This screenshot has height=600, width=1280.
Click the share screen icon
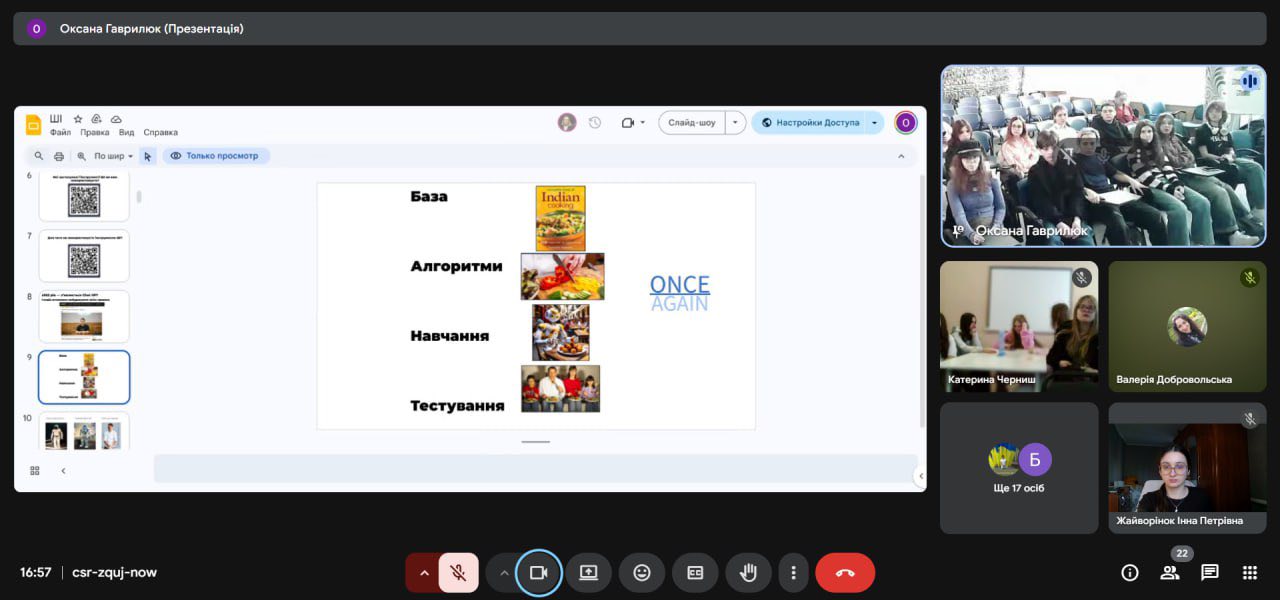pyautogui.click(x=588, y=573)
